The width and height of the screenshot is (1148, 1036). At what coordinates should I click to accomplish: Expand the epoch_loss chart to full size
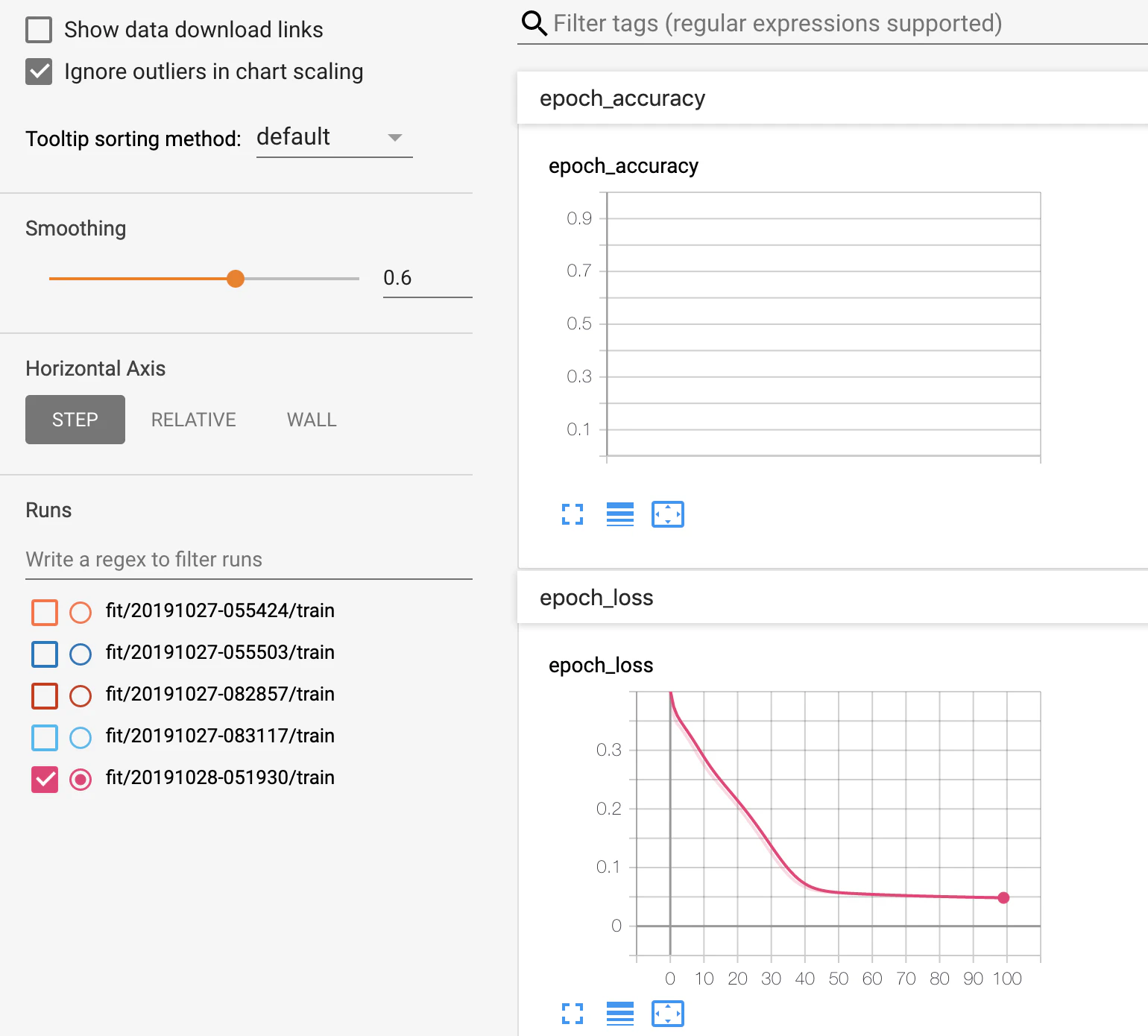pos(573,1014)
